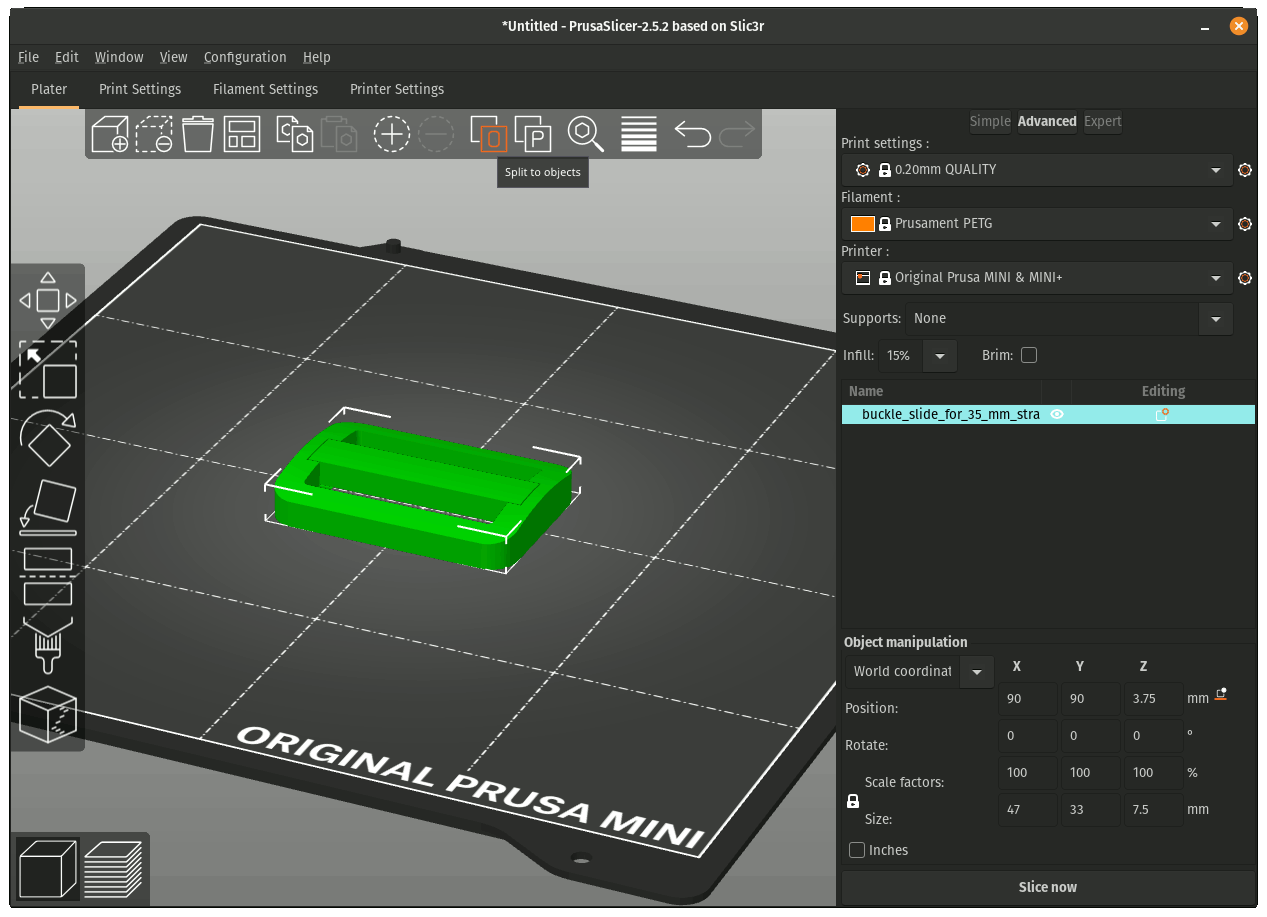
Task: Select the Rotate tool
Action: click(47, 440)
